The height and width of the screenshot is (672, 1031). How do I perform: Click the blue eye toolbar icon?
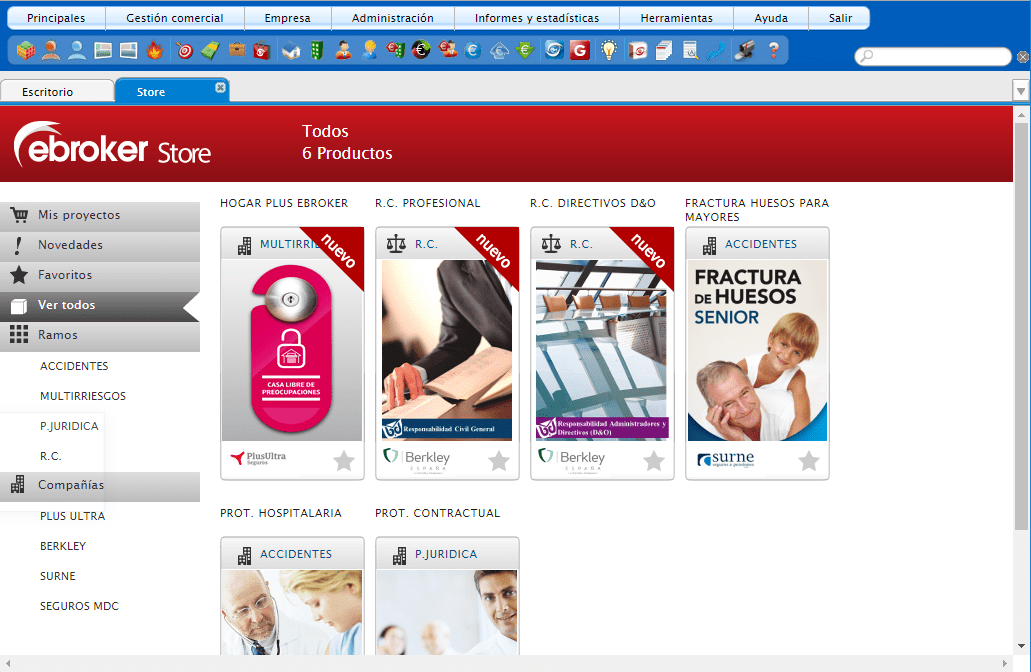554,51
